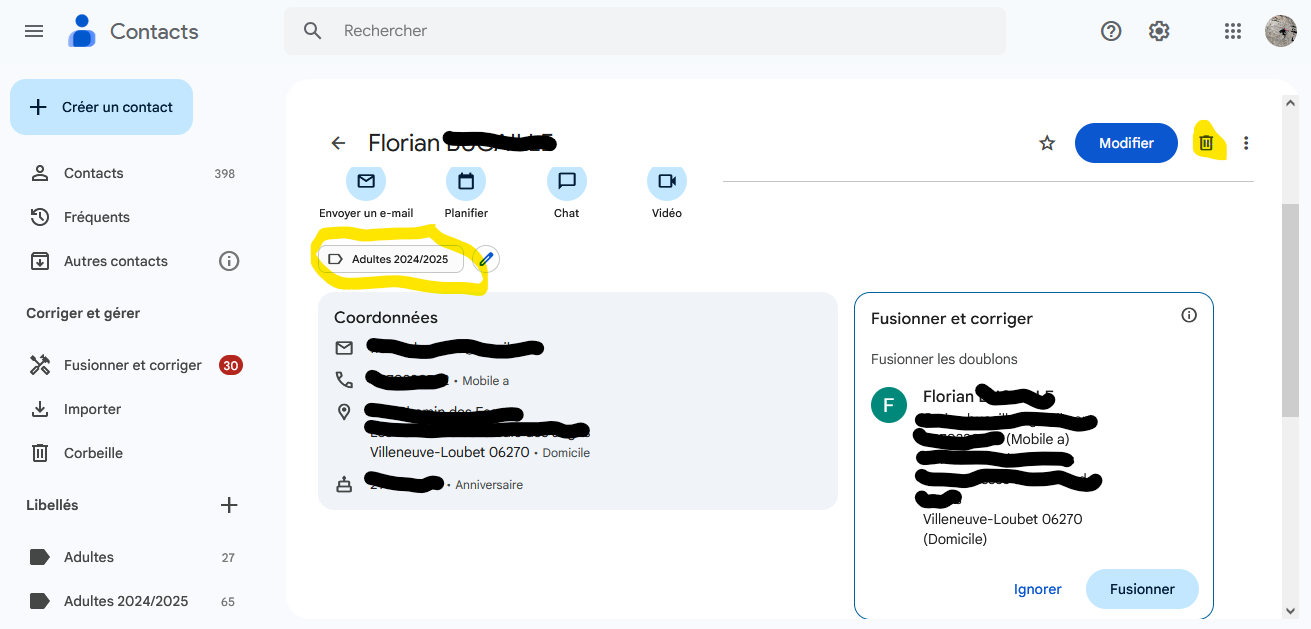Click the back arrow beside contact name

(338, 143)
